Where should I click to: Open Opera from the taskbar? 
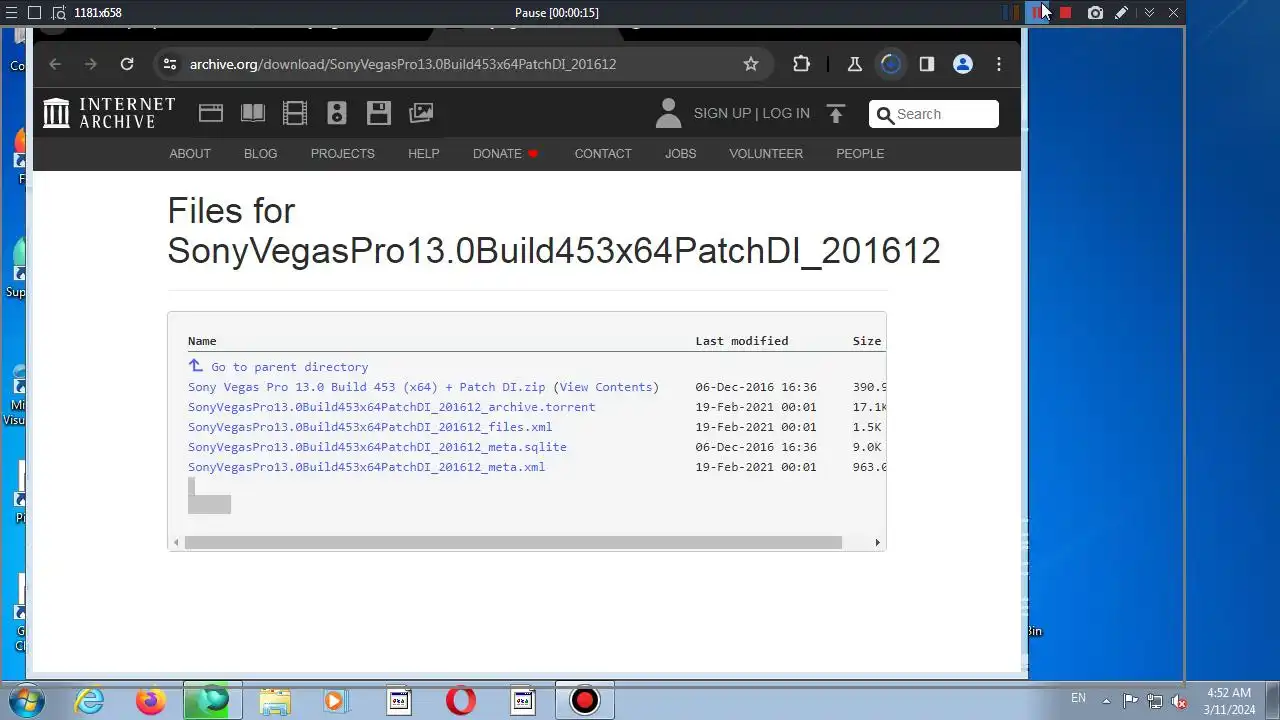tap(461, 701)
